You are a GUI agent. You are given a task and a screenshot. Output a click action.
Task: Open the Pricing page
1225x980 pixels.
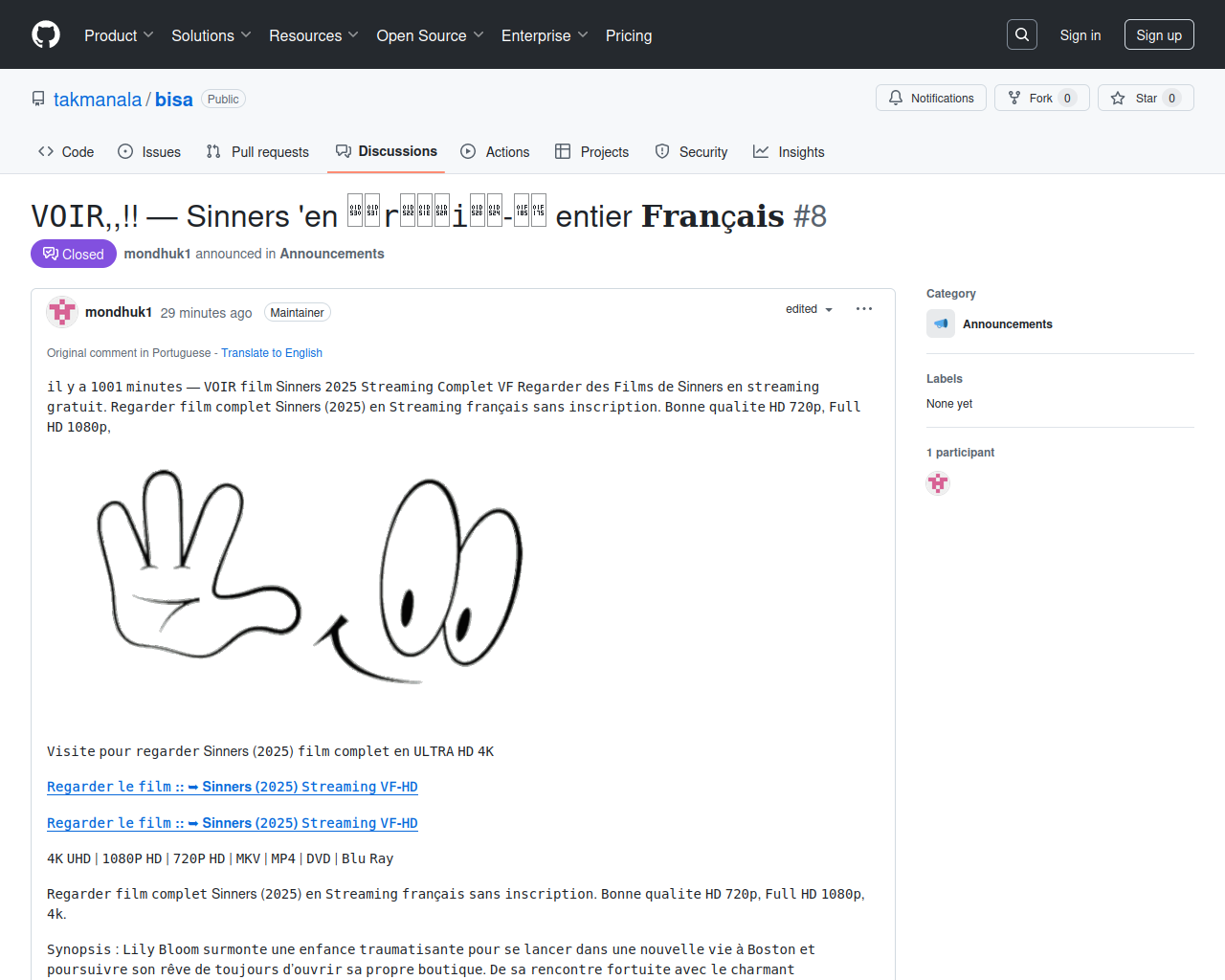click(x=629, y=35)
